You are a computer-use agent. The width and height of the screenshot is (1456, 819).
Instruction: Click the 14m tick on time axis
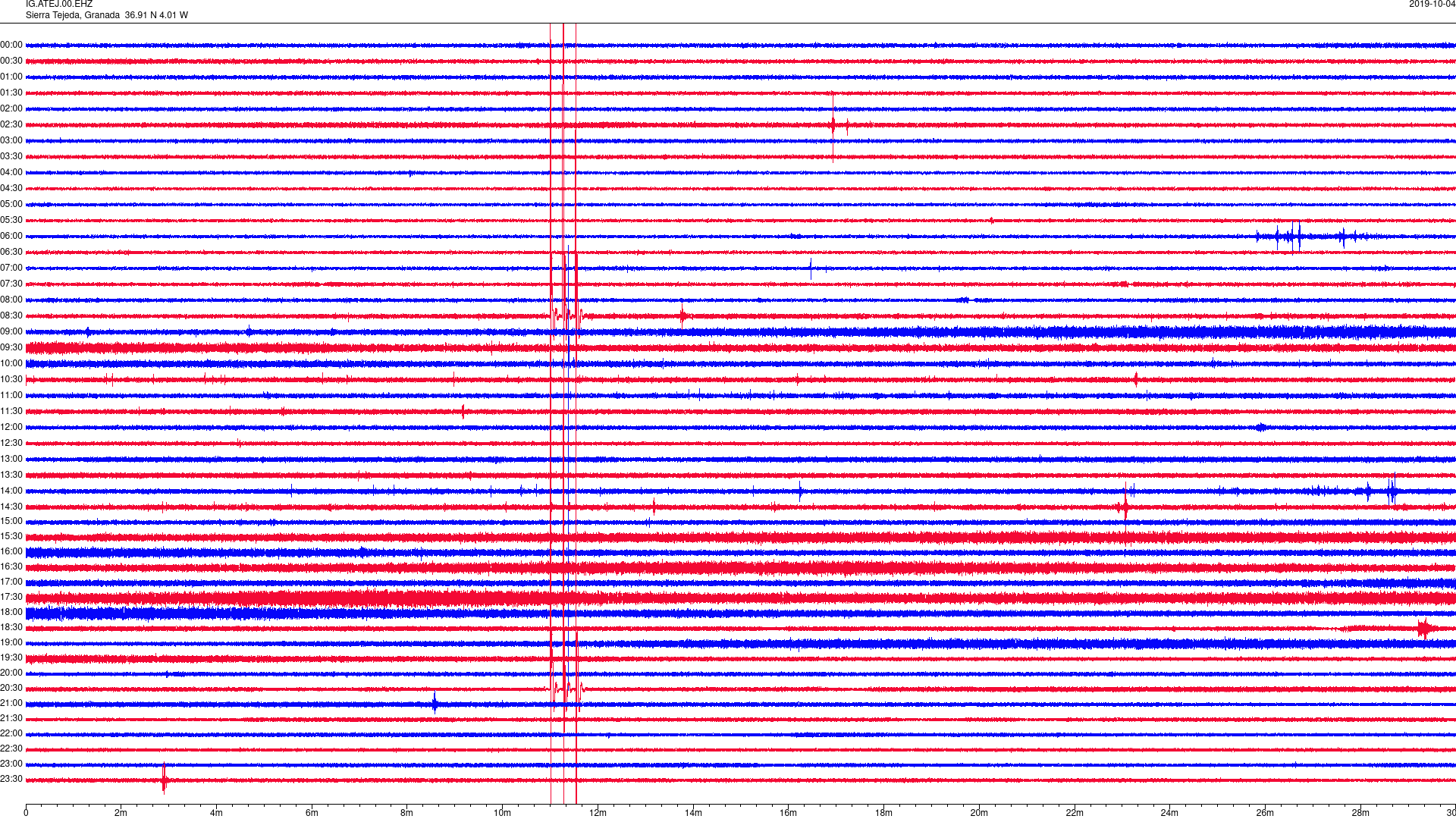(693, 813)
